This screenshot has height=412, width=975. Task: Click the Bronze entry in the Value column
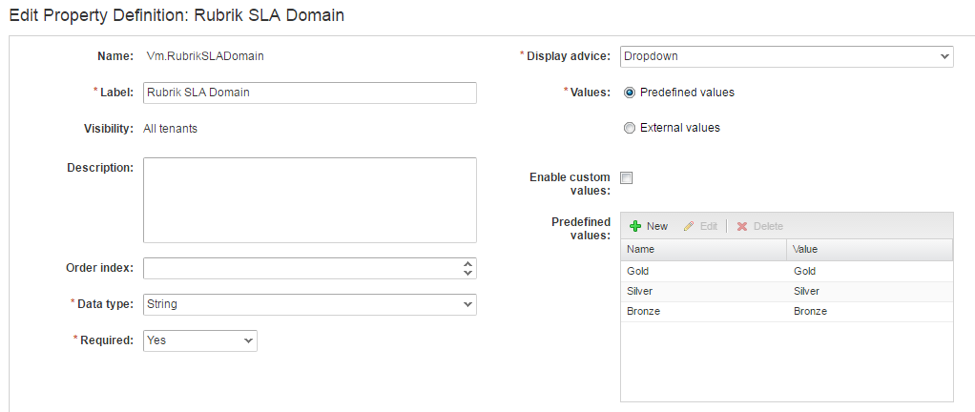(810, 311)
